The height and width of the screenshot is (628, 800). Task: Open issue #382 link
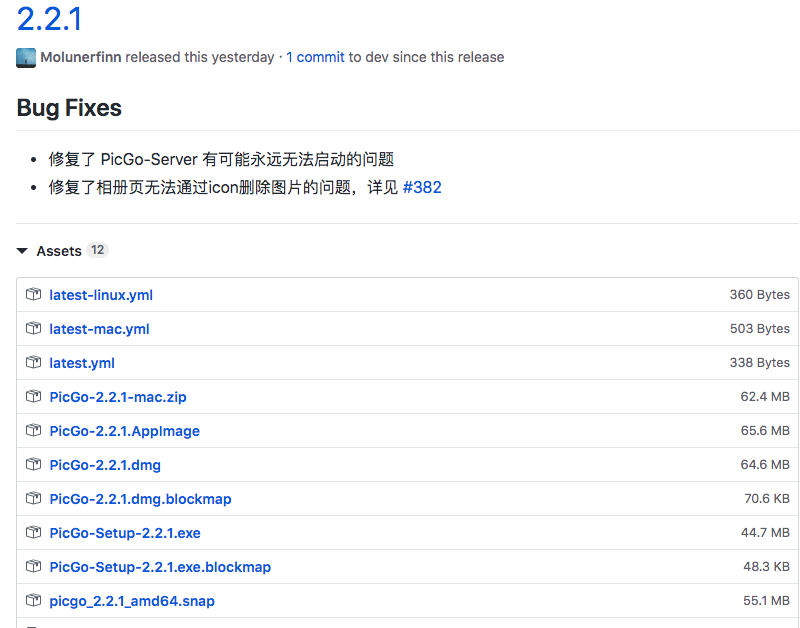(x=422, y=187)
